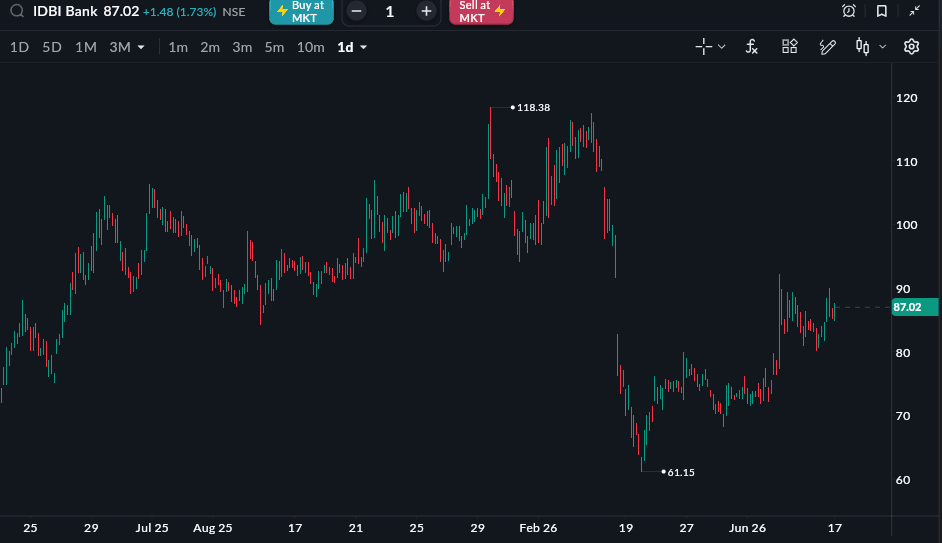The height and width of the screenshot is (543, 942).
Task: Click the IDBI Bank stock name
Action: click(x=65, y=11)
